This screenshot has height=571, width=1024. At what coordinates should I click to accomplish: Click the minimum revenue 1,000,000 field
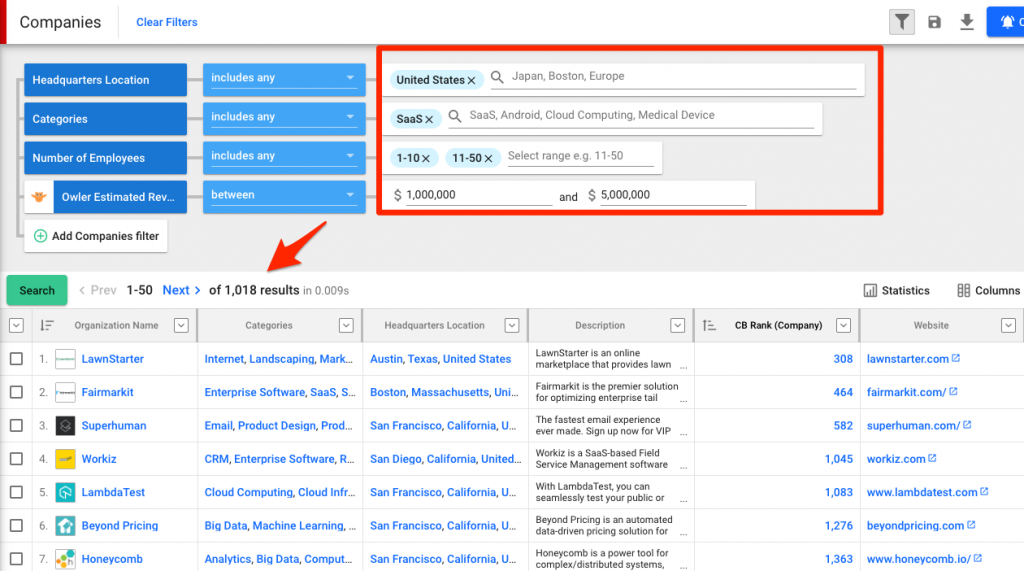(479, 195)
